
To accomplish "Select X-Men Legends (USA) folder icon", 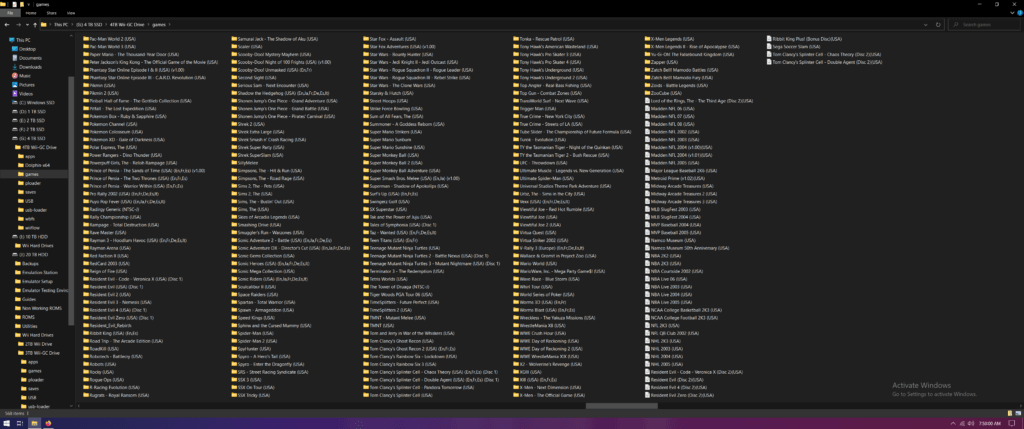I will pyautogui.click(x=647, y=39).
